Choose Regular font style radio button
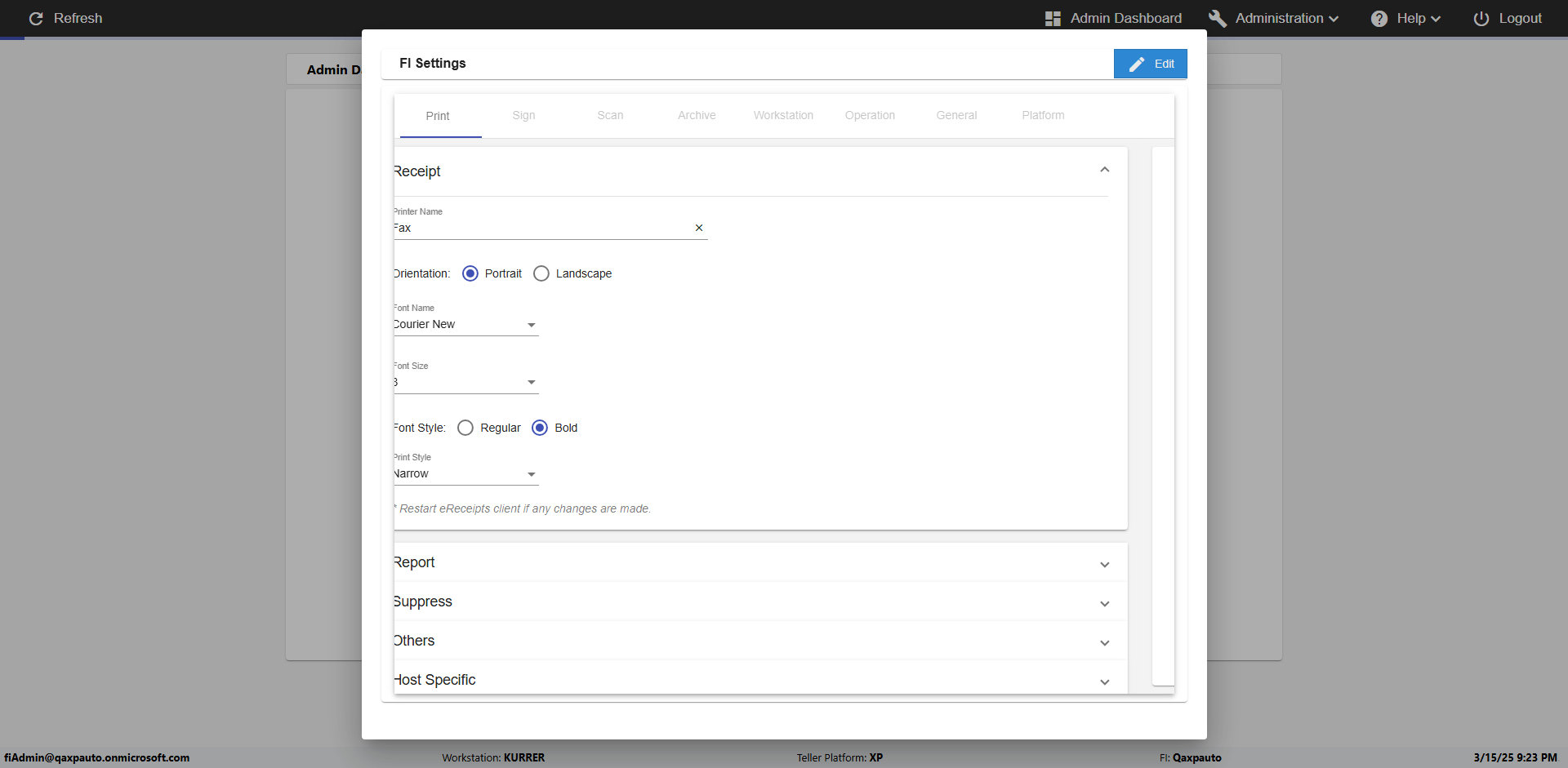 pyautogui.click(x=465, y=428)
